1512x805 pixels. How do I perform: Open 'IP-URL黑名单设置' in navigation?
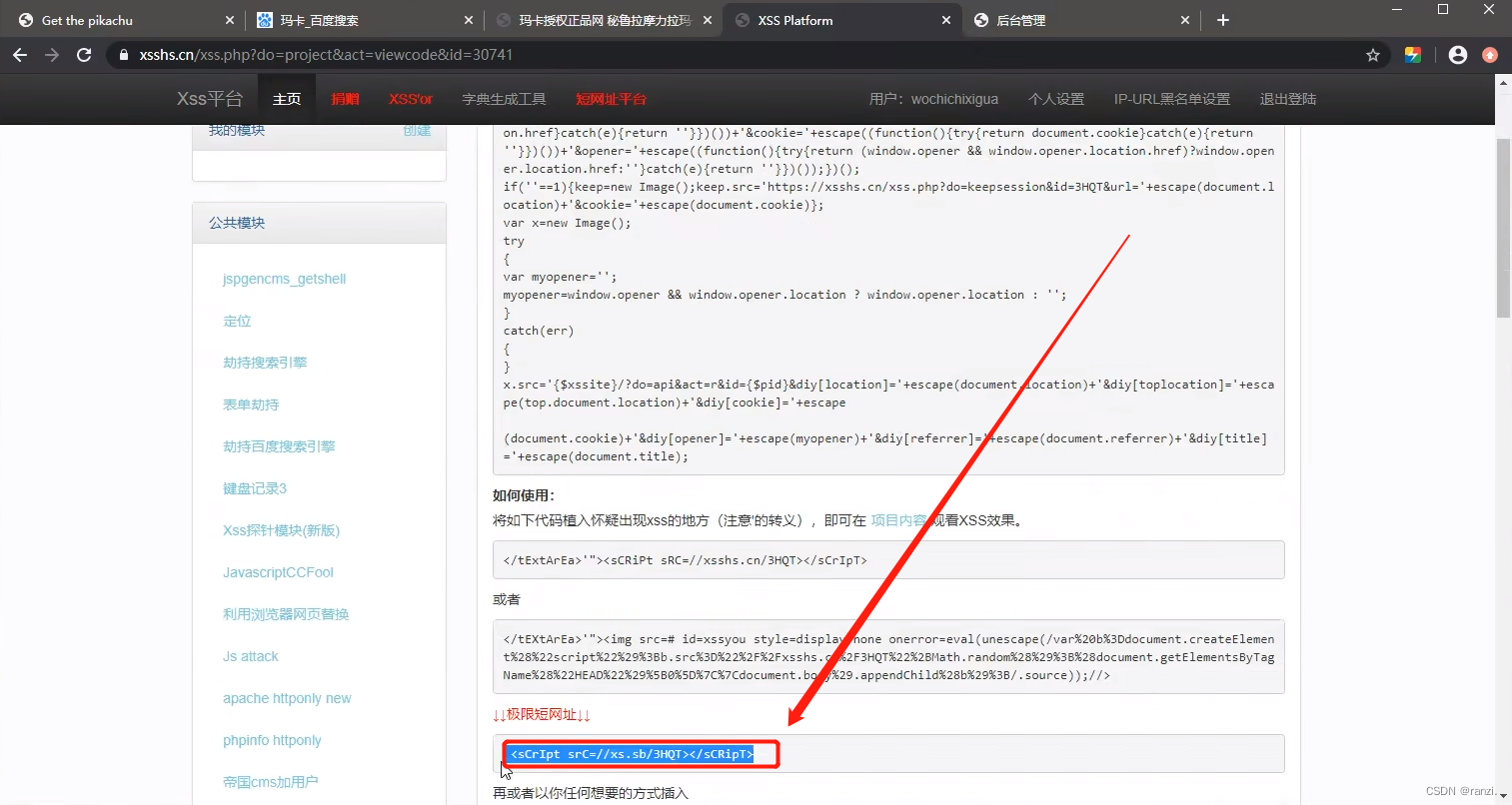coord(1172,99)
